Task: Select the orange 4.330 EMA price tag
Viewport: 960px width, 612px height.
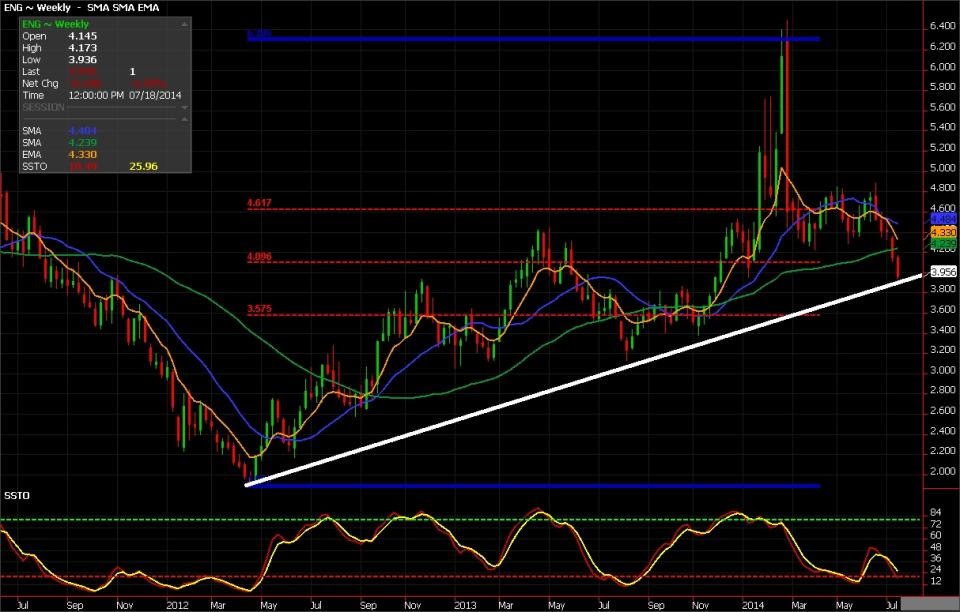Action: pyautogui.click(x=943, y=233)
